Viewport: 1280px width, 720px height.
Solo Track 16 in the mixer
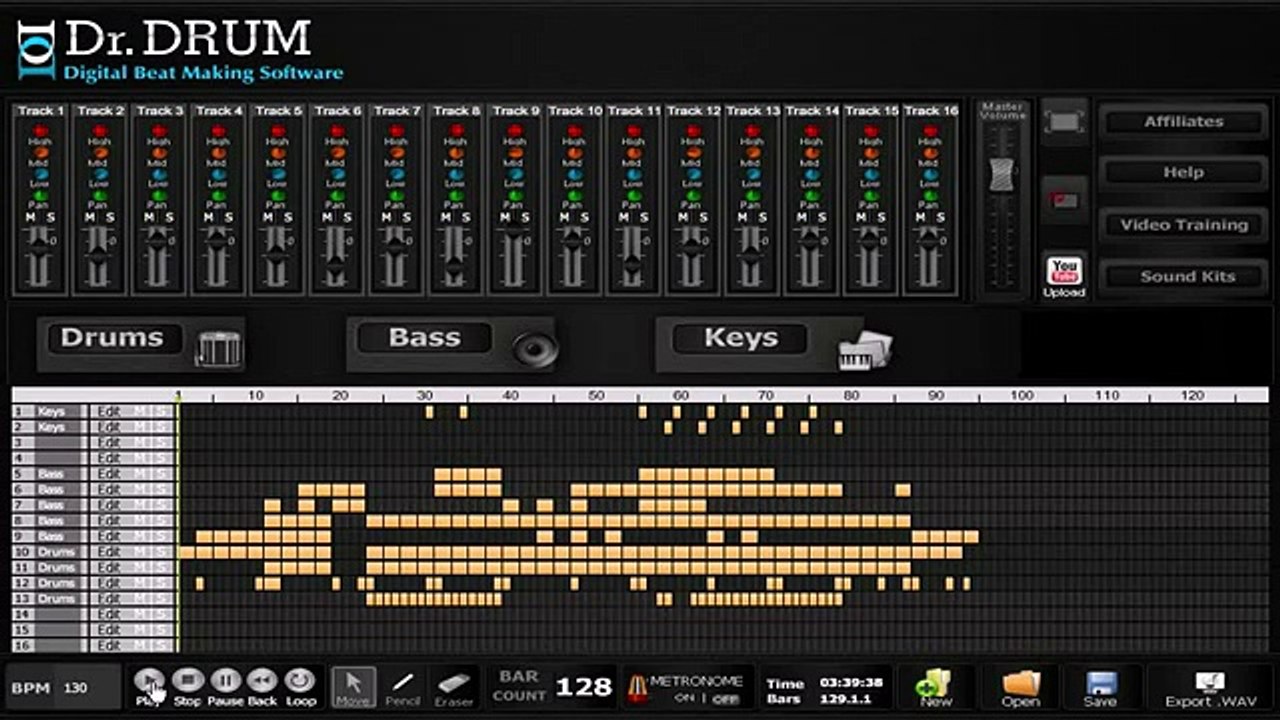coord(940,217)
